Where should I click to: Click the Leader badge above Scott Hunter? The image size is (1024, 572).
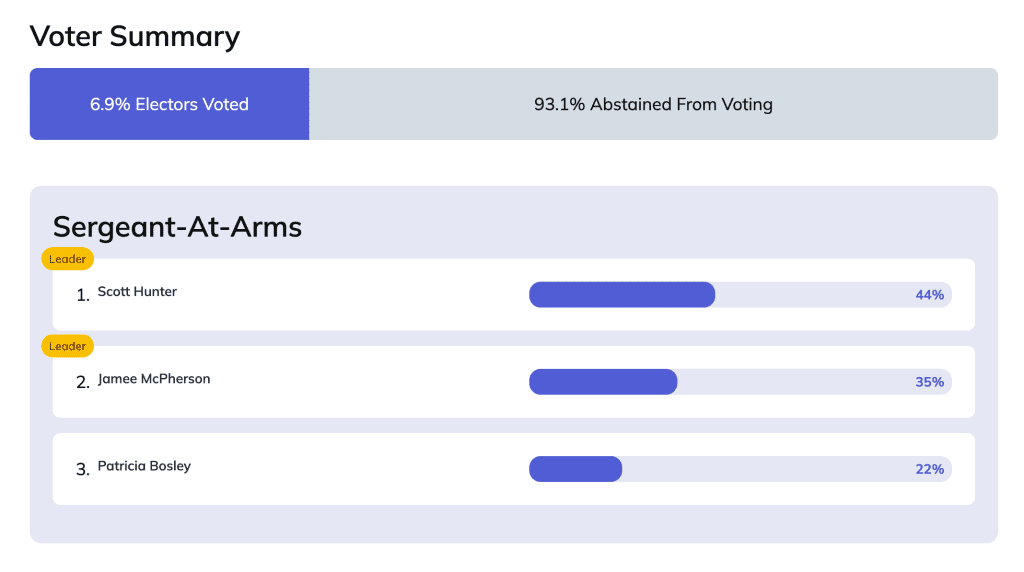[x=68, y=259]
